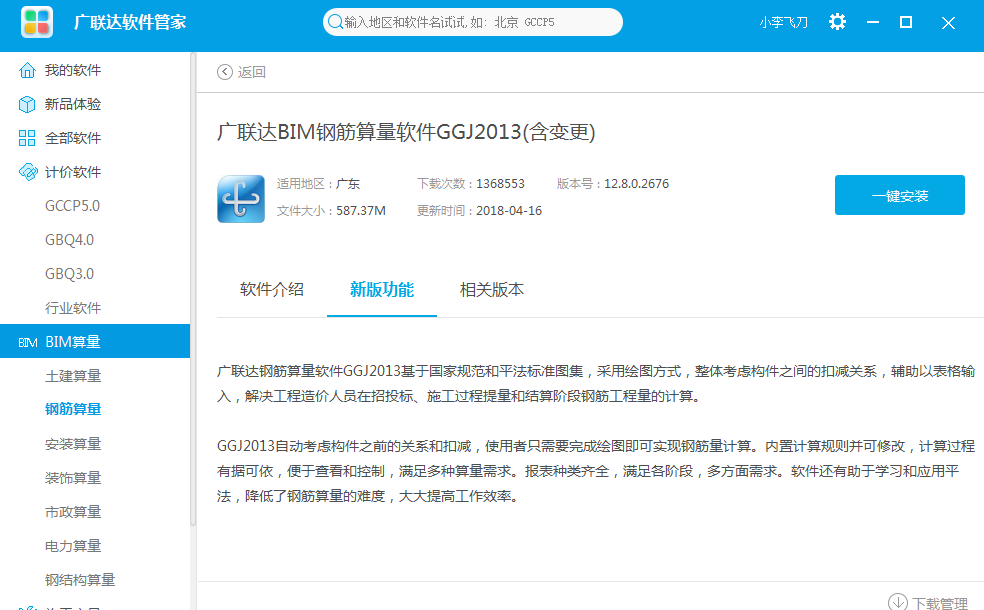This screenshot has width=984, height=610.
Task: Close the software manager window
Action: tap(948, 23)
